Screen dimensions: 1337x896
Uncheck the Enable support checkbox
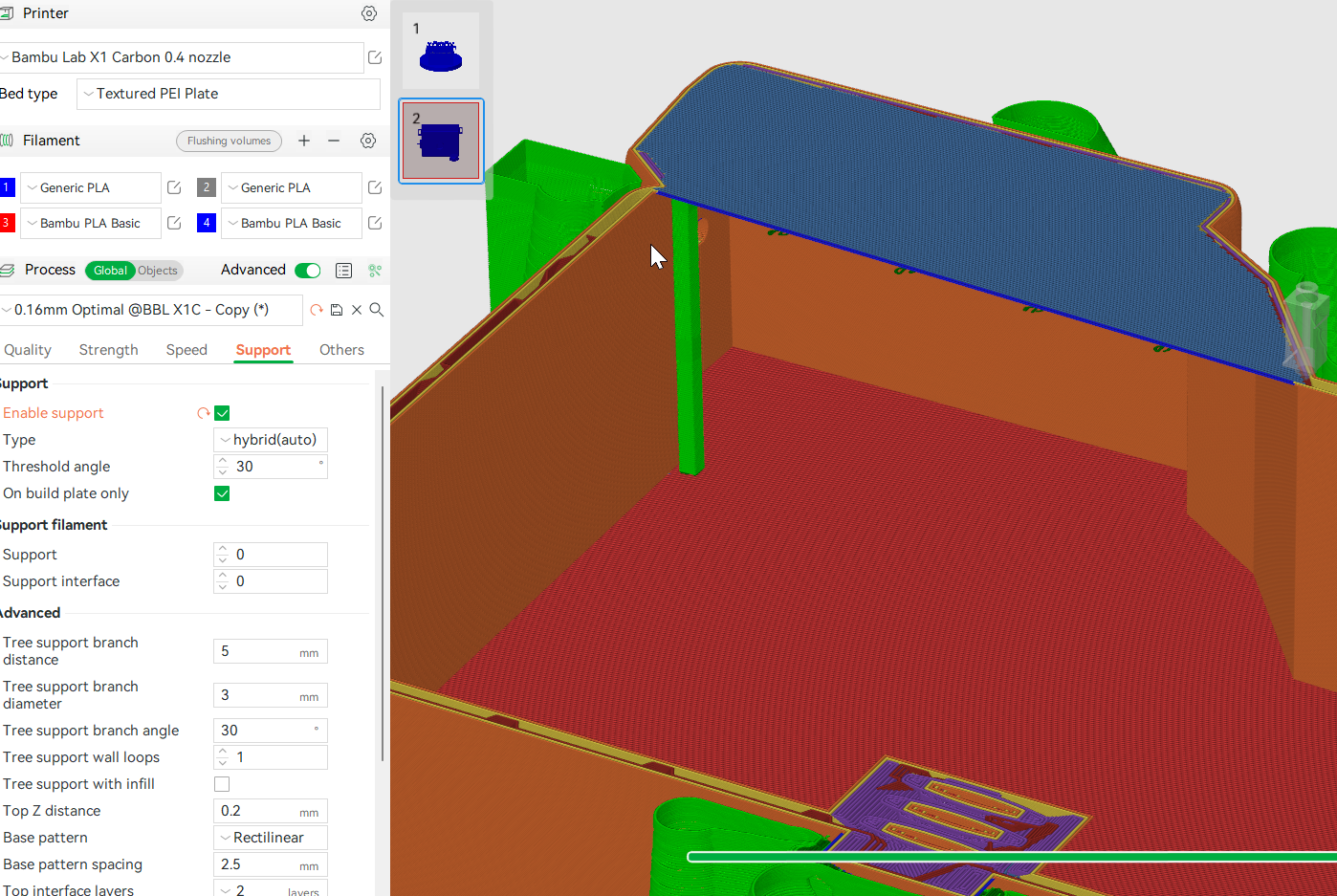pos(222,413)
